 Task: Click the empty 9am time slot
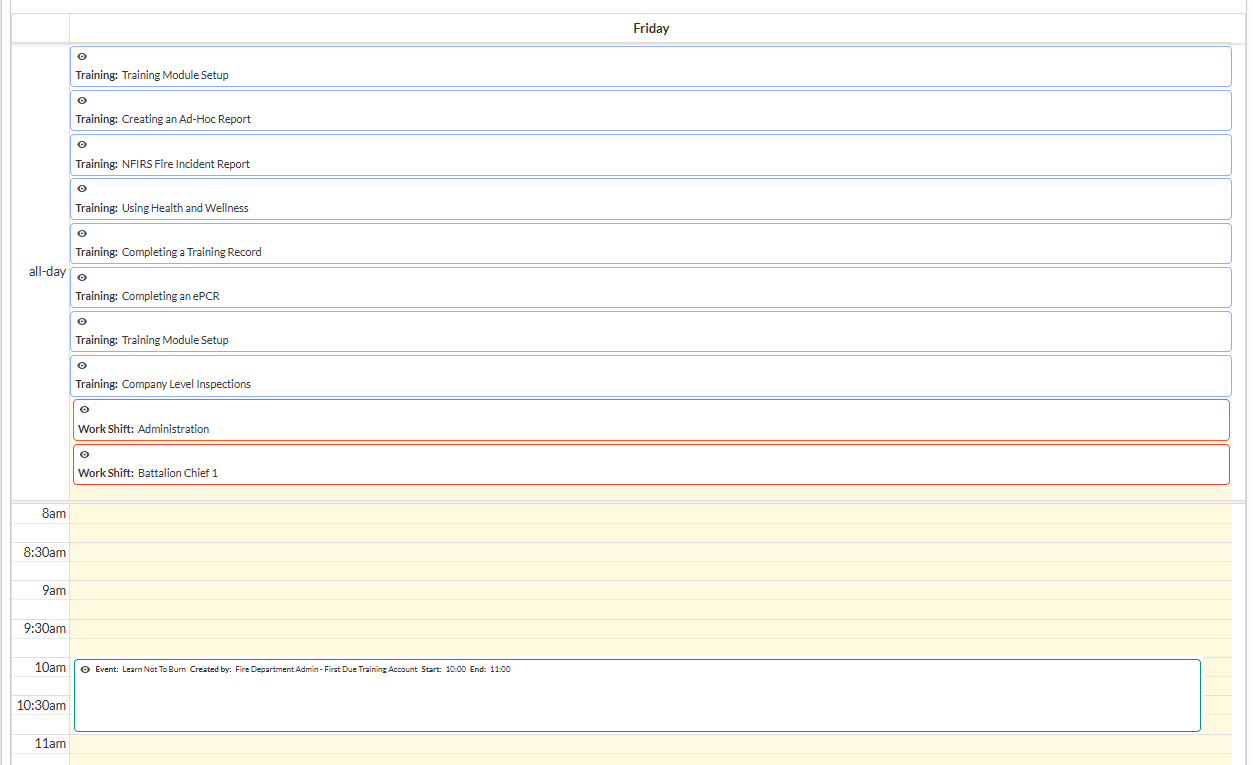click(650, 590)
